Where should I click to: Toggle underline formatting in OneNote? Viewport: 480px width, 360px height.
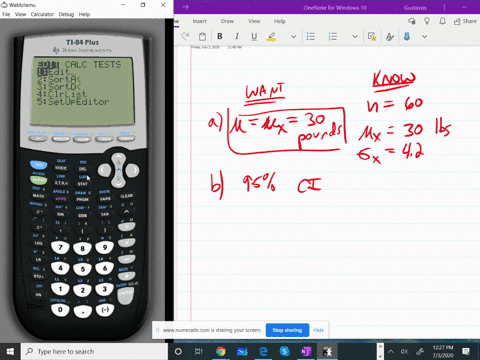[254, 36]
